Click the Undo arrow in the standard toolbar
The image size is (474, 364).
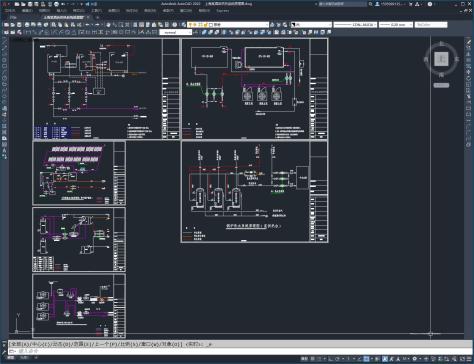pos(87,25)
